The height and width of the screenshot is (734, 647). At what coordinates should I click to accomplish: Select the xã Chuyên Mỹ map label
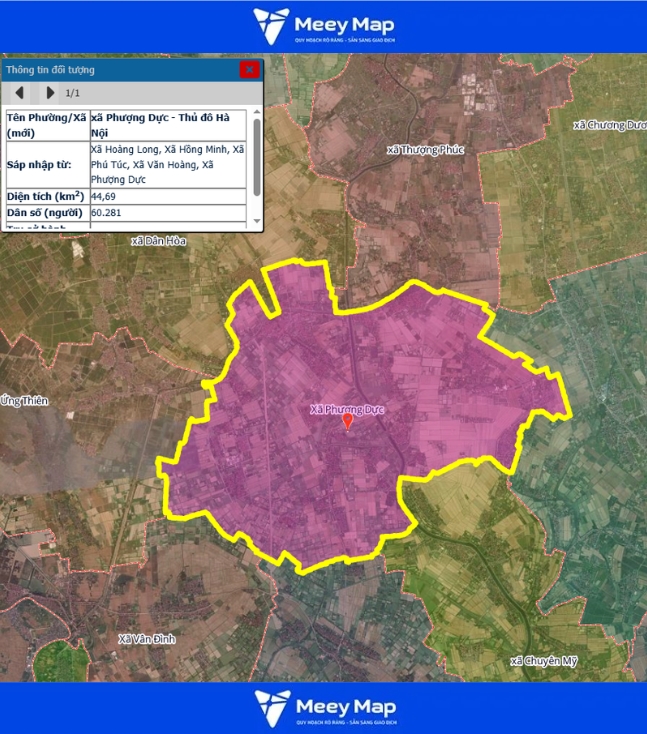(x=543, y=662)
